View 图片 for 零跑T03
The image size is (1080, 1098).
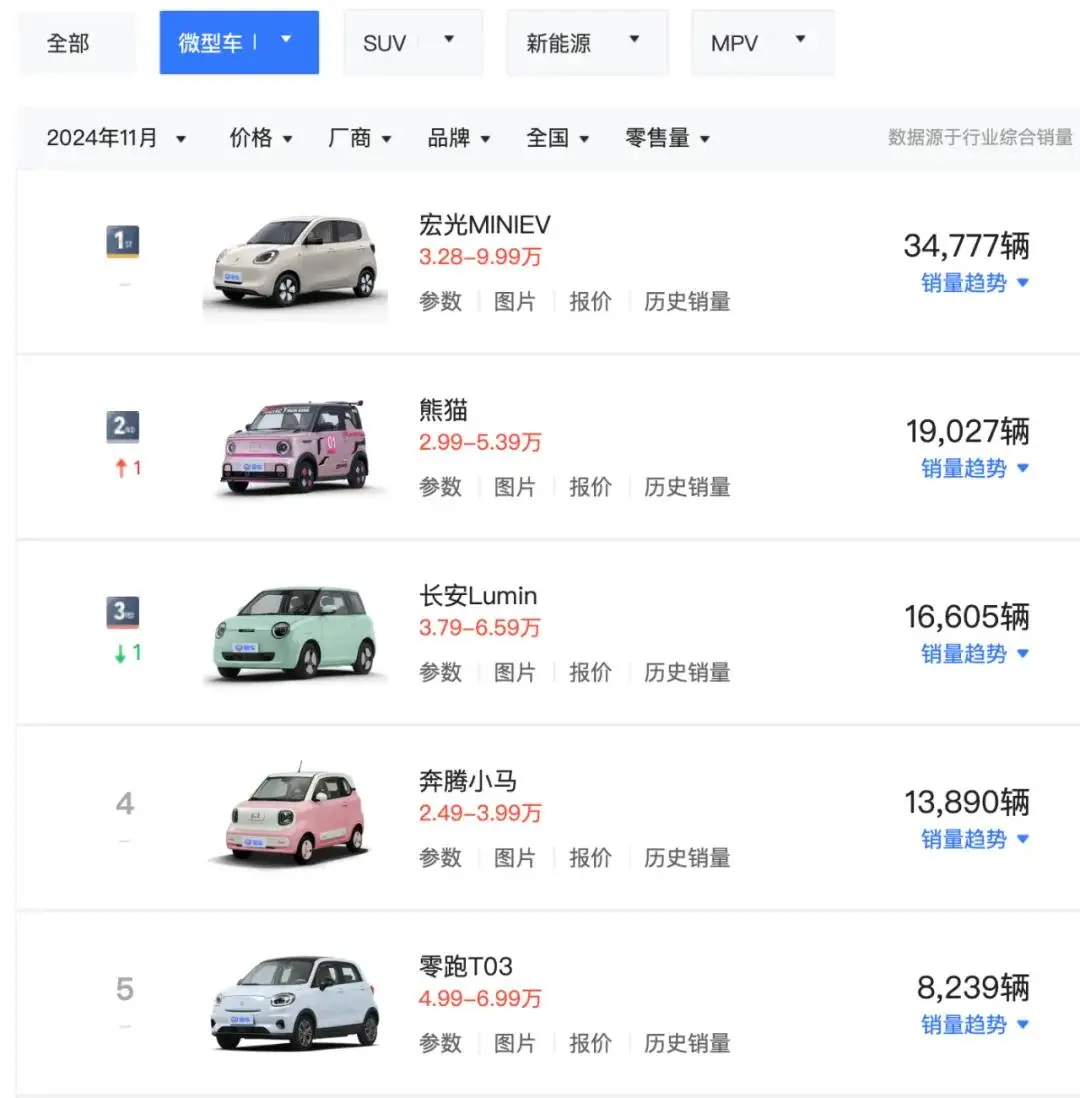tap(515, 1043)
